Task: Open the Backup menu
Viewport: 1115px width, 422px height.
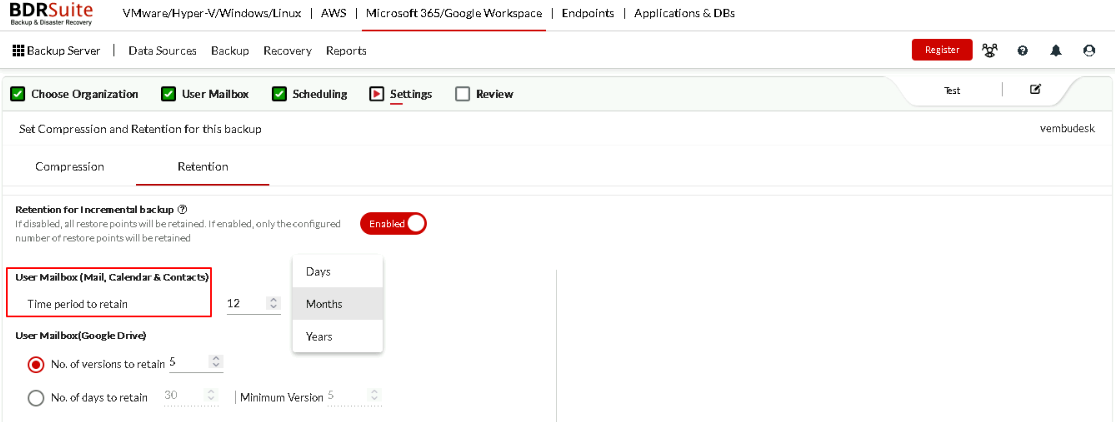Action: pyautogui.click(x=230, y=51)
